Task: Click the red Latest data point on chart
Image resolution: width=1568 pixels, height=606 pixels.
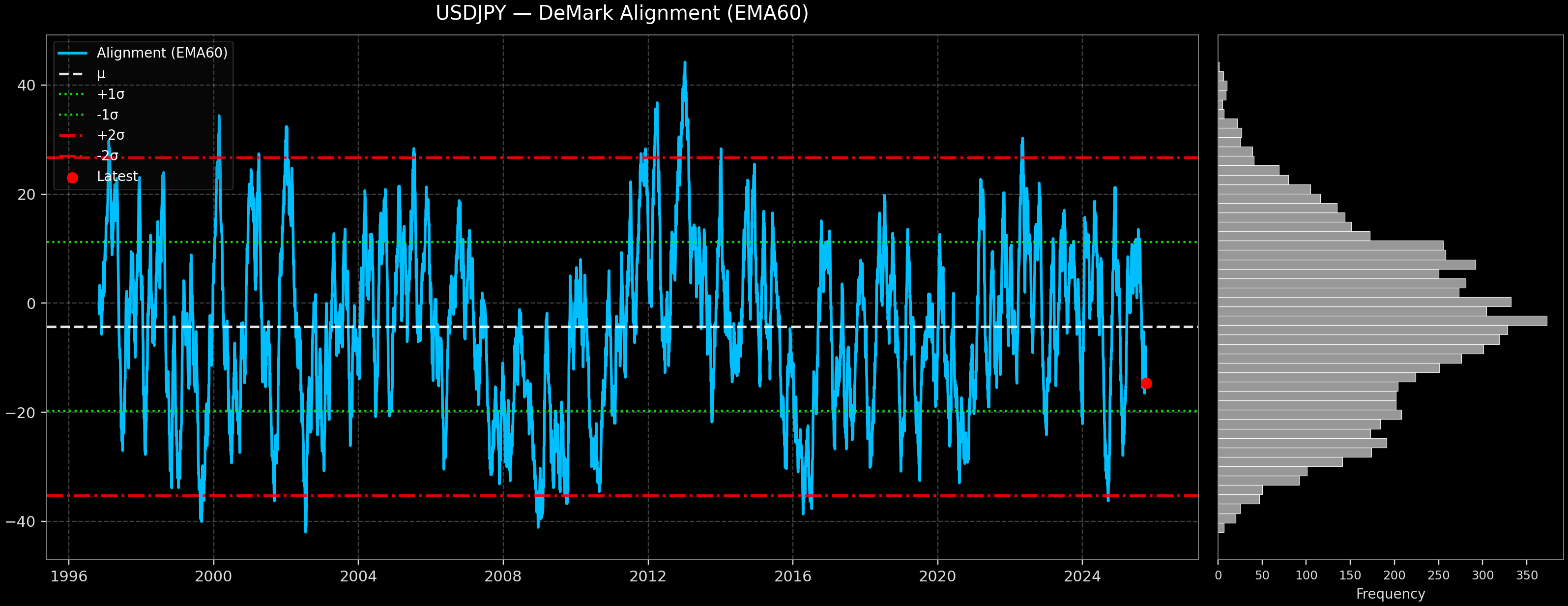Action: 1146,383
